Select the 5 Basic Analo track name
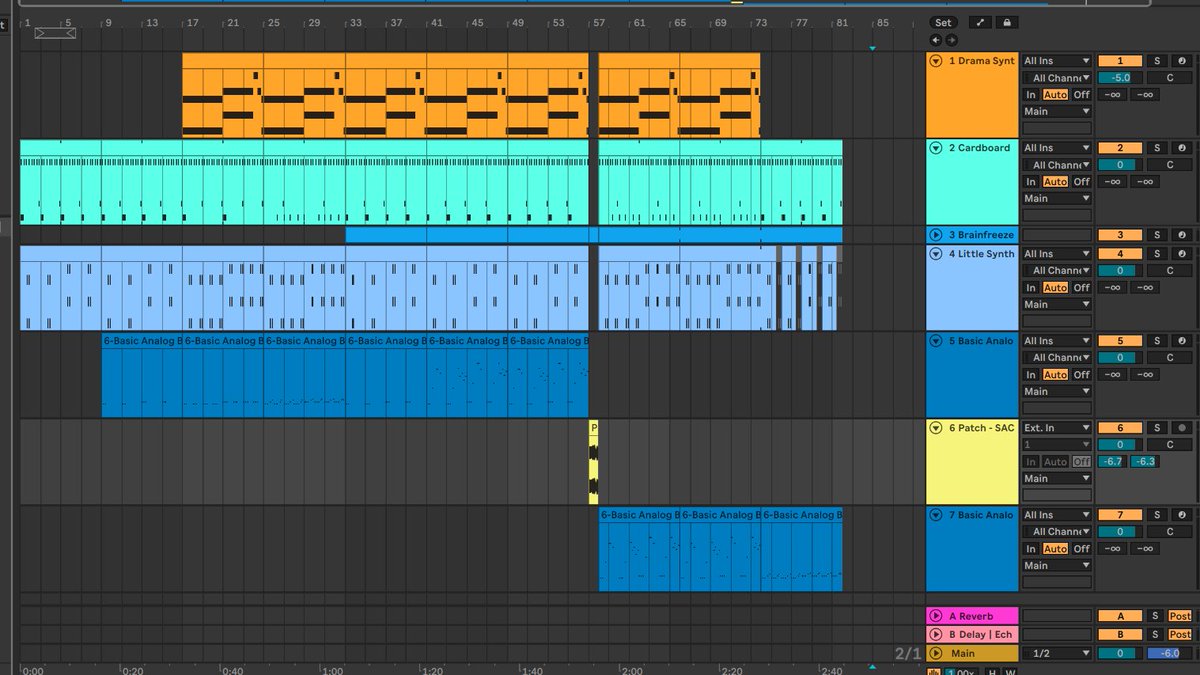 [x=980, y=341]
